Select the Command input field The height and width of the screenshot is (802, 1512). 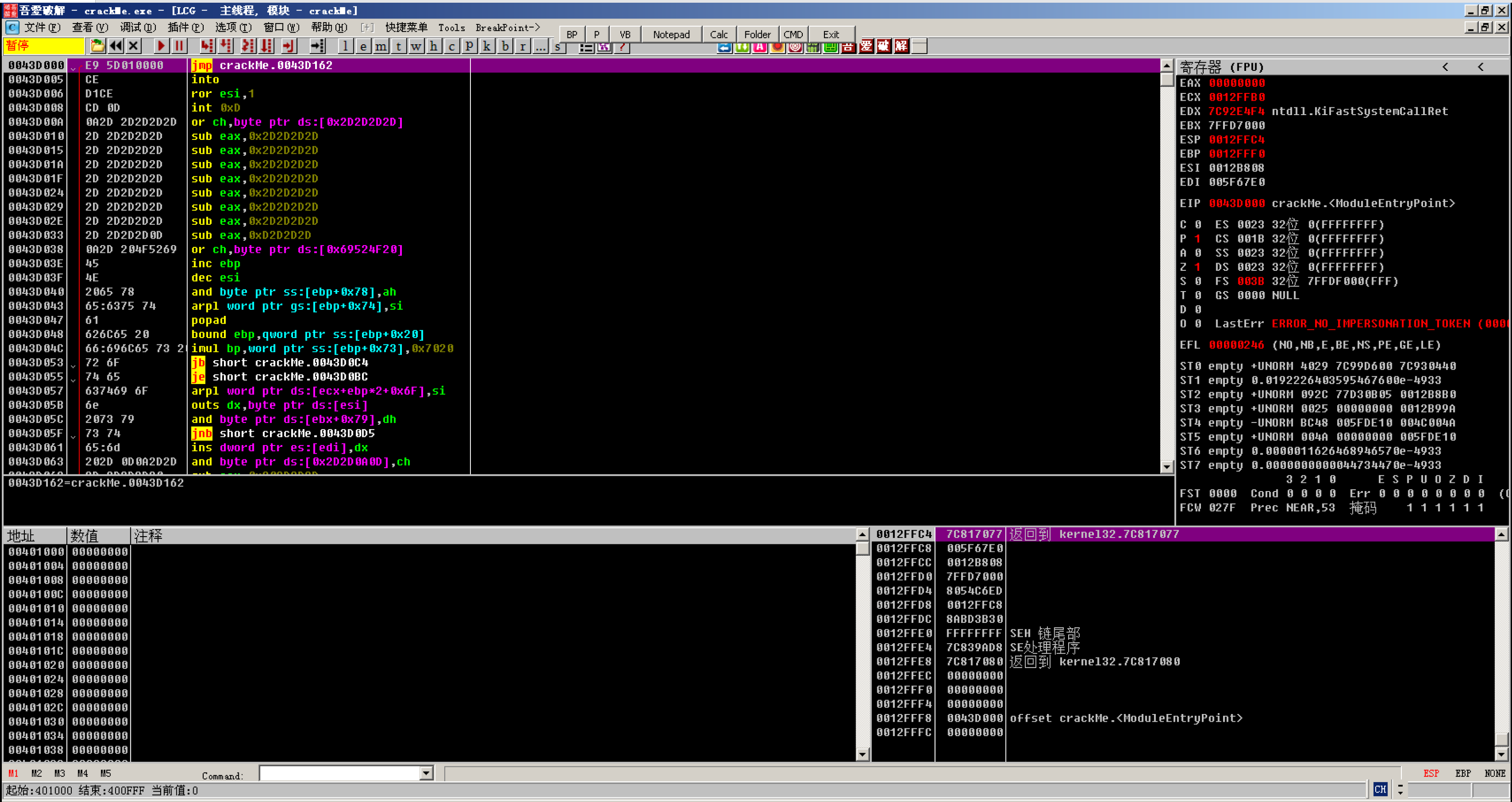[x=340, y=773]
